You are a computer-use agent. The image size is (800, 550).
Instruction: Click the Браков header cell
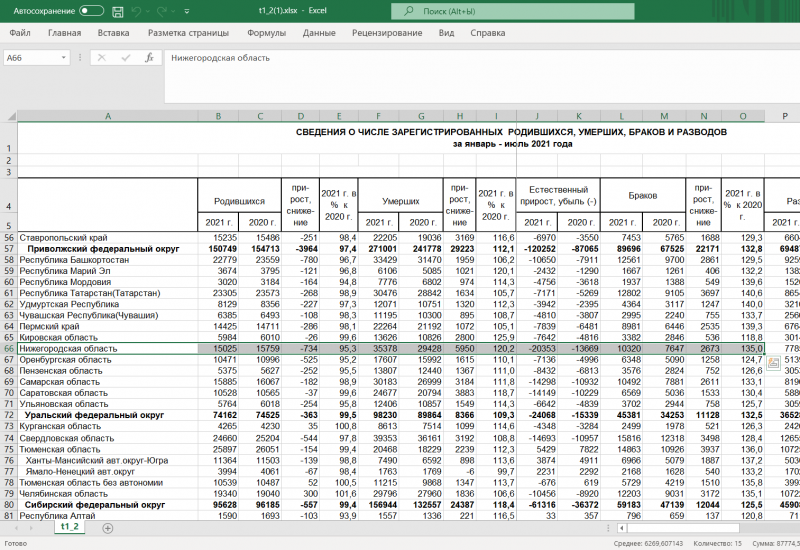[643, 196]
